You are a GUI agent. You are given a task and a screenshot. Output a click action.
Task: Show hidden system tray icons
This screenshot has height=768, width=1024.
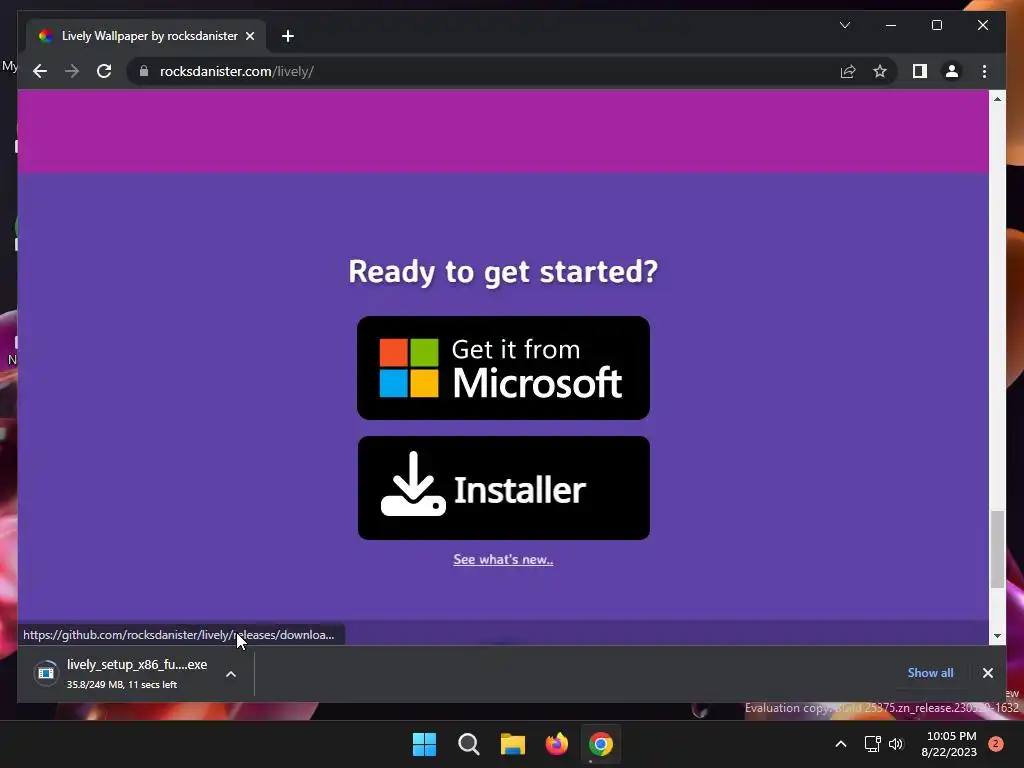841,744
